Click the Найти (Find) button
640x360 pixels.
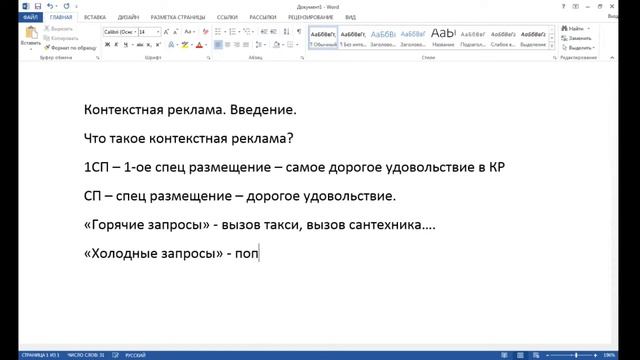click(x=576, y=28)
